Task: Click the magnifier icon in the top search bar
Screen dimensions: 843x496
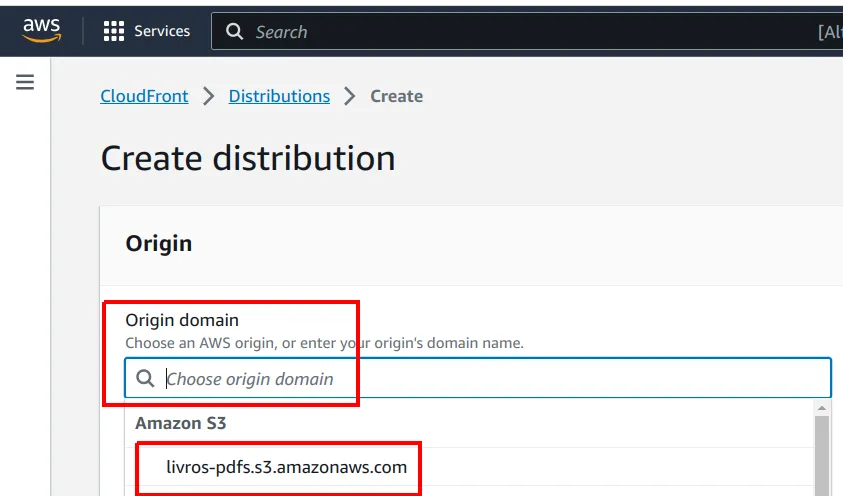Action: click(234, 32)
